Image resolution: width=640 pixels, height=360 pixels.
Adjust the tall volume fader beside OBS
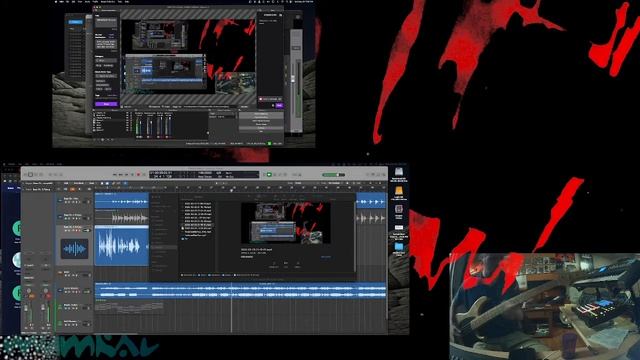coord(293,79)
